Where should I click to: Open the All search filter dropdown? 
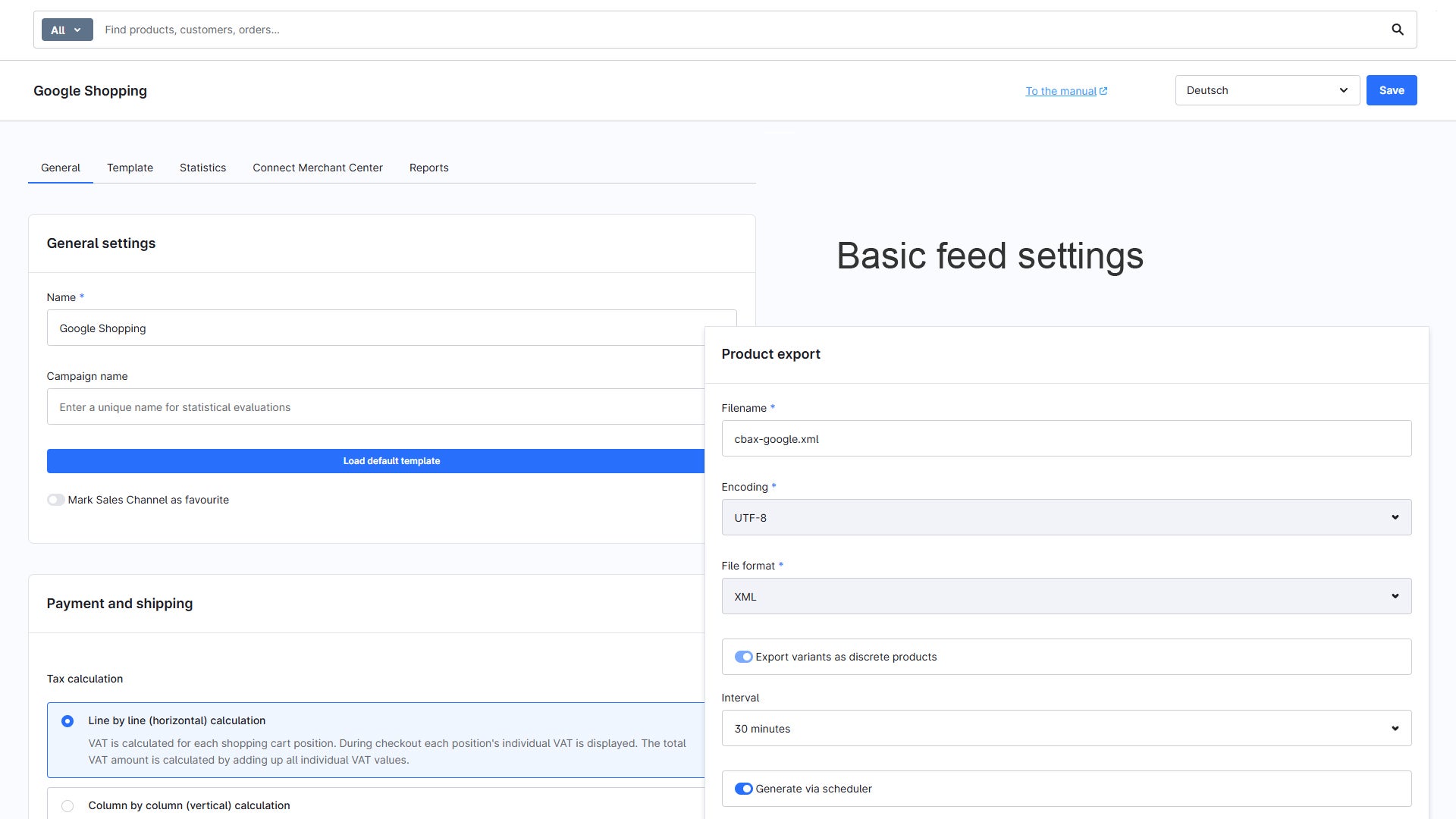pos(67,30)
